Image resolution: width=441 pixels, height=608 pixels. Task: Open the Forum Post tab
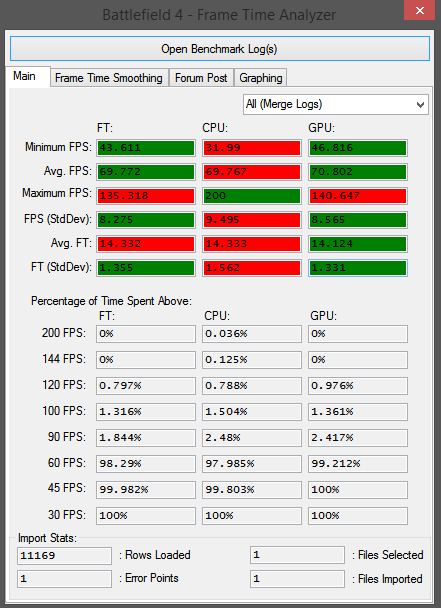tap(201, 78)
